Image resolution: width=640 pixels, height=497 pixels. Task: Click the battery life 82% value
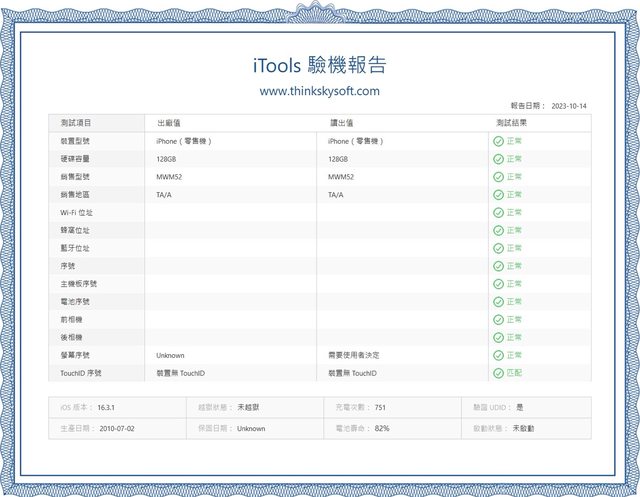[x=382, y=428]
